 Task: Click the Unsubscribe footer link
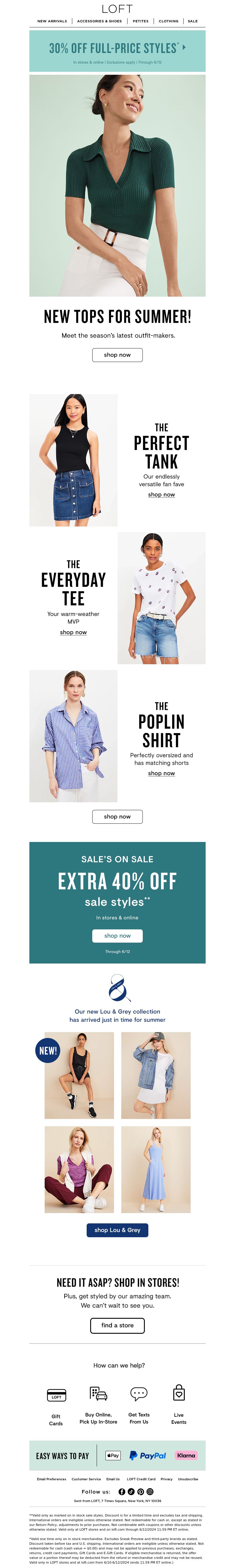coord(188,1479)
